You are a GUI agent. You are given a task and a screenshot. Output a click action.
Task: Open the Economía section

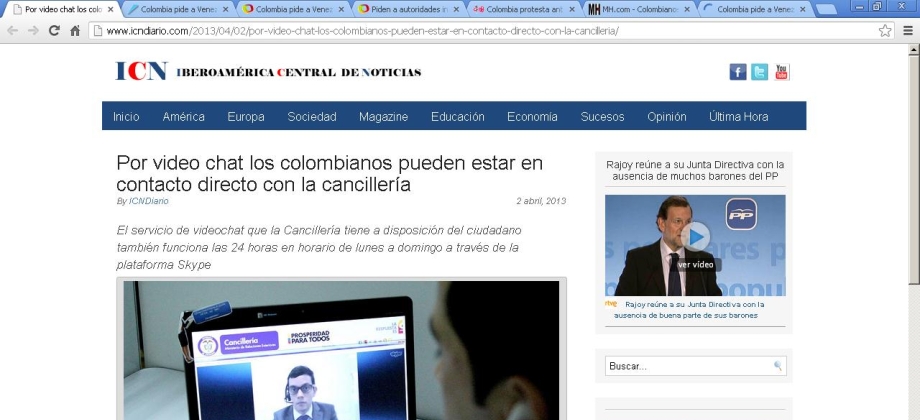[532, 117]
